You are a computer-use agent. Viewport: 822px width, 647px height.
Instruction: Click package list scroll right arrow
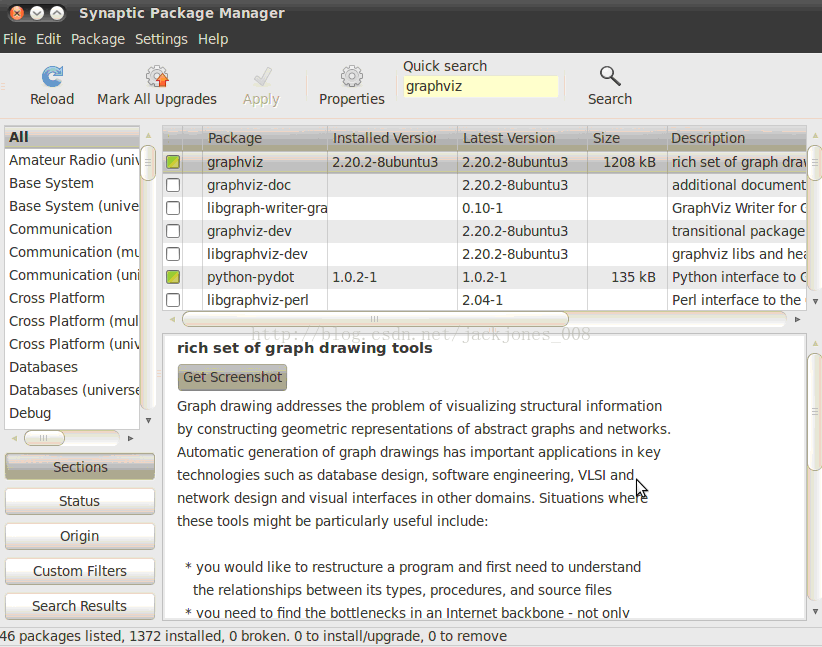click(797, 319)
